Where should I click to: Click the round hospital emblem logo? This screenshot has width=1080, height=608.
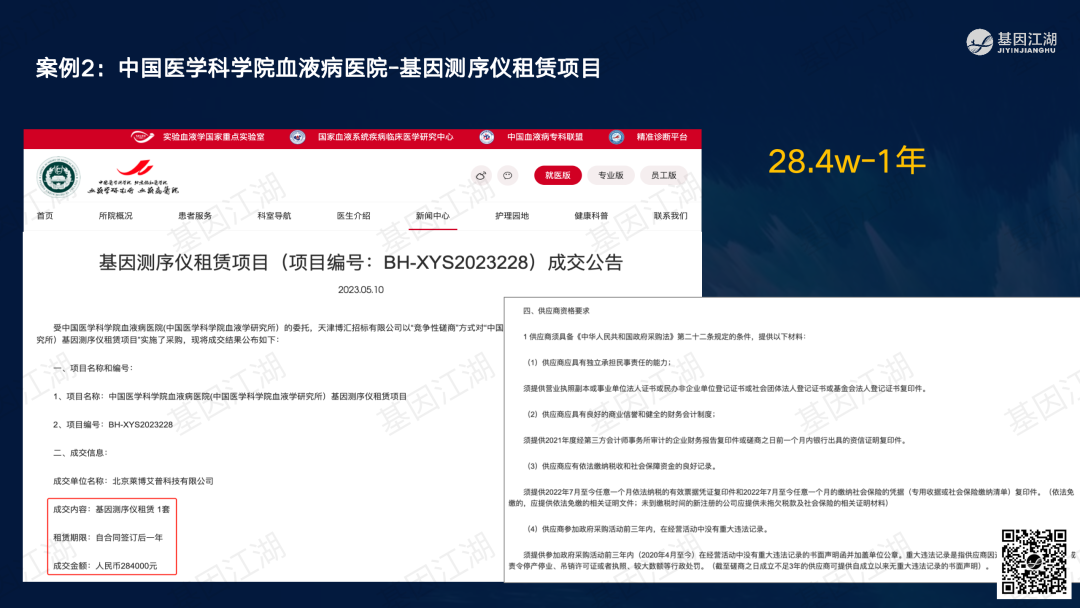point(59,178)
